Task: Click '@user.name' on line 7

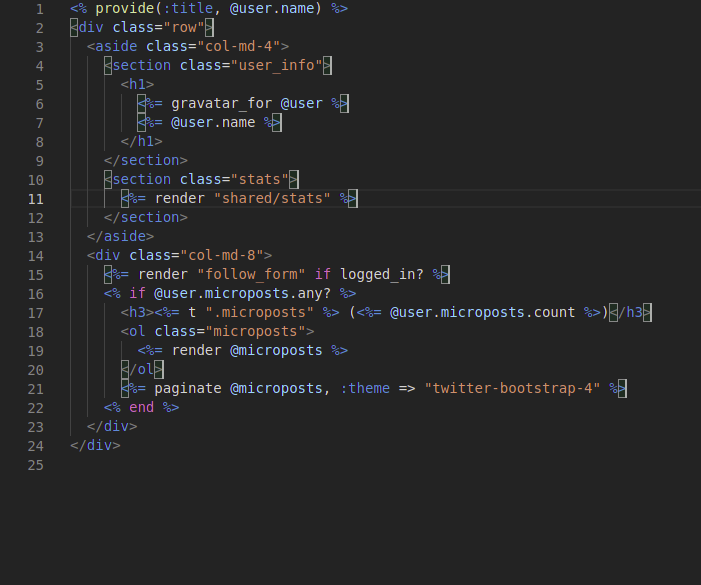Action: coord(213,122)
